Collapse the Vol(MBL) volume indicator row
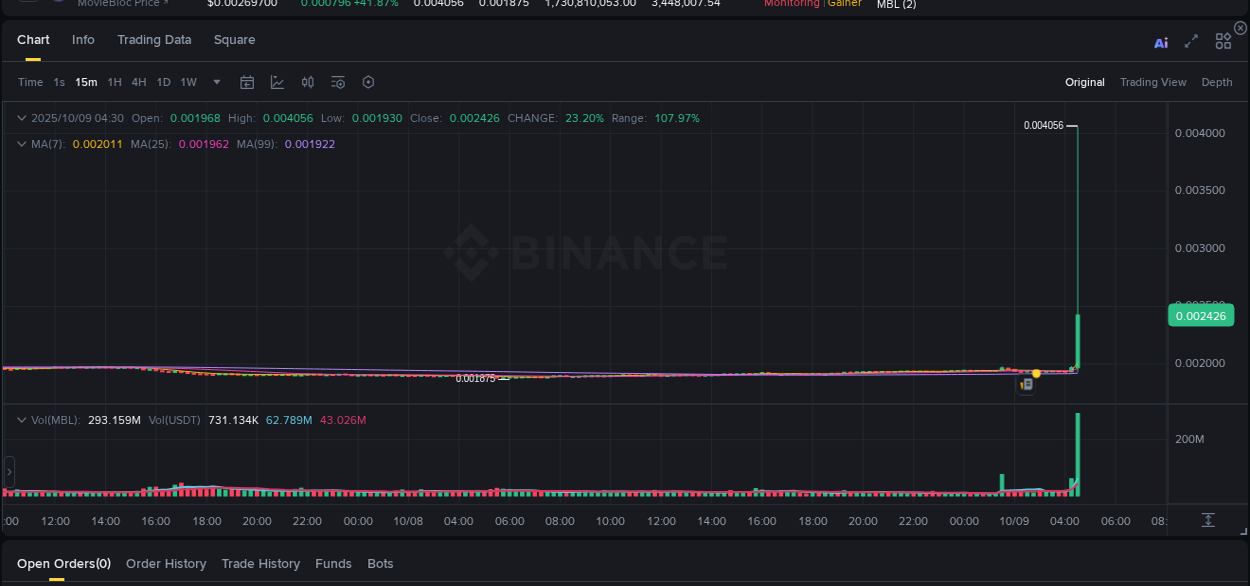Viewport: 1250px width, 586px height. tap(21, 420)
